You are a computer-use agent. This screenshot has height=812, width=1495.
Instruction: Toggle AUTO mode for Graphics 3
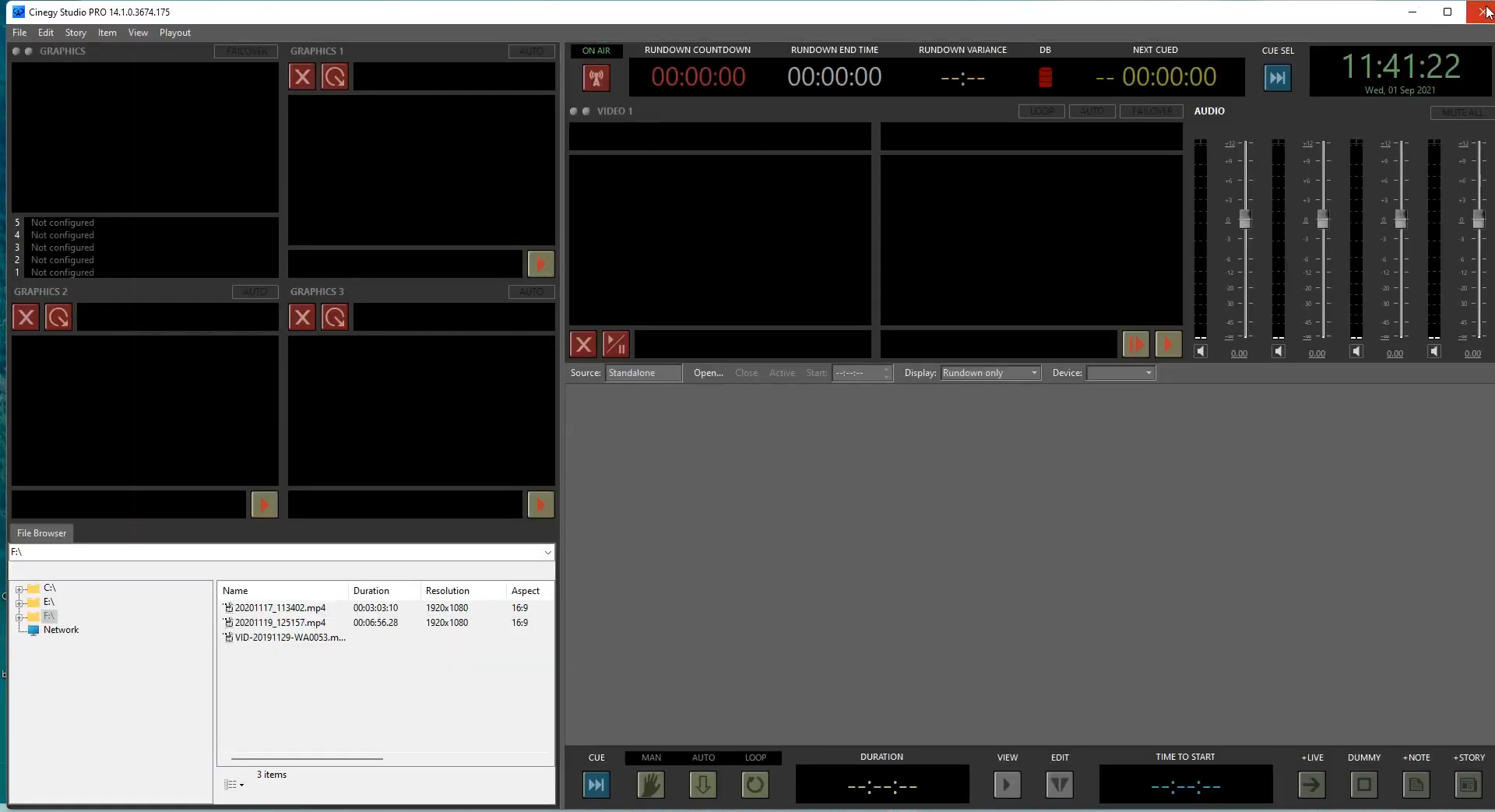[531, 291]
